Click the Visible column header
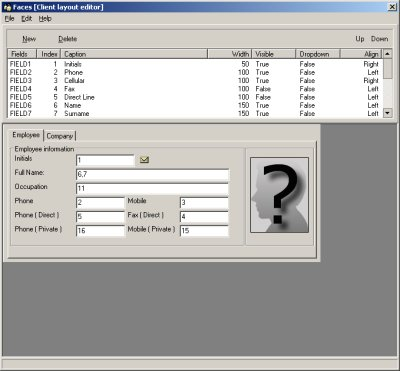The width and height of the screenshot is (400, 371). (x=275, y=54)
